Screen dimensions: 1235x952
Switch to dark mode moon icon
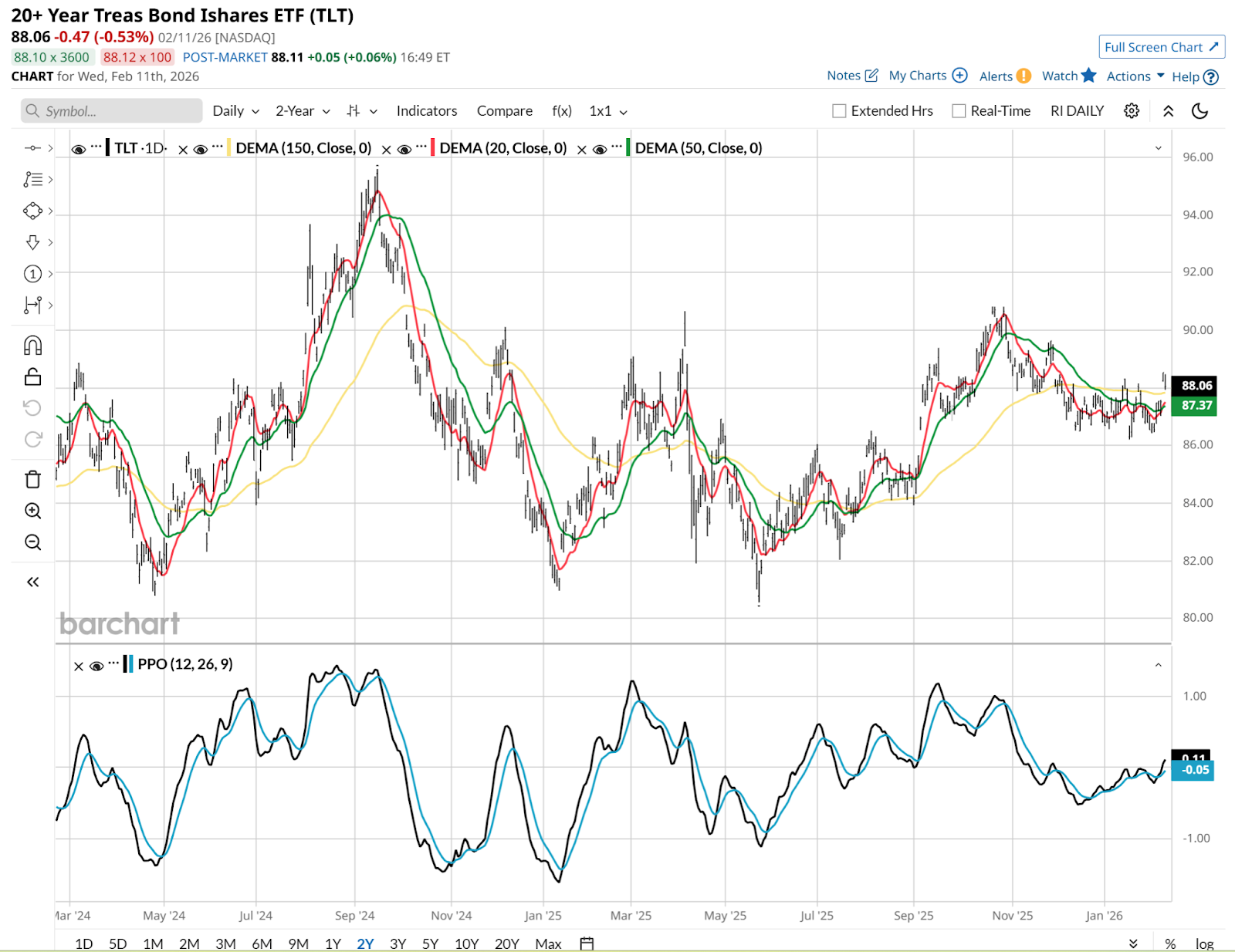pos(1199,111)
